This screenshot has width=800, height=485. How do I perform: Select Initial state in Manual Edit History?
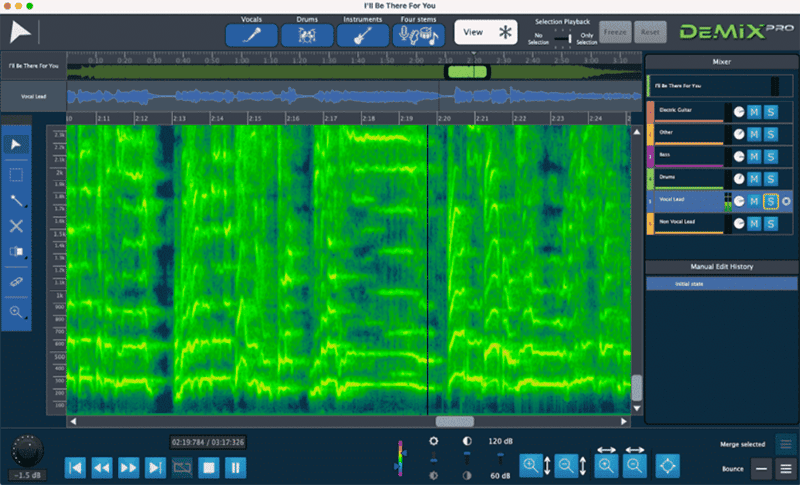(721, 284)
